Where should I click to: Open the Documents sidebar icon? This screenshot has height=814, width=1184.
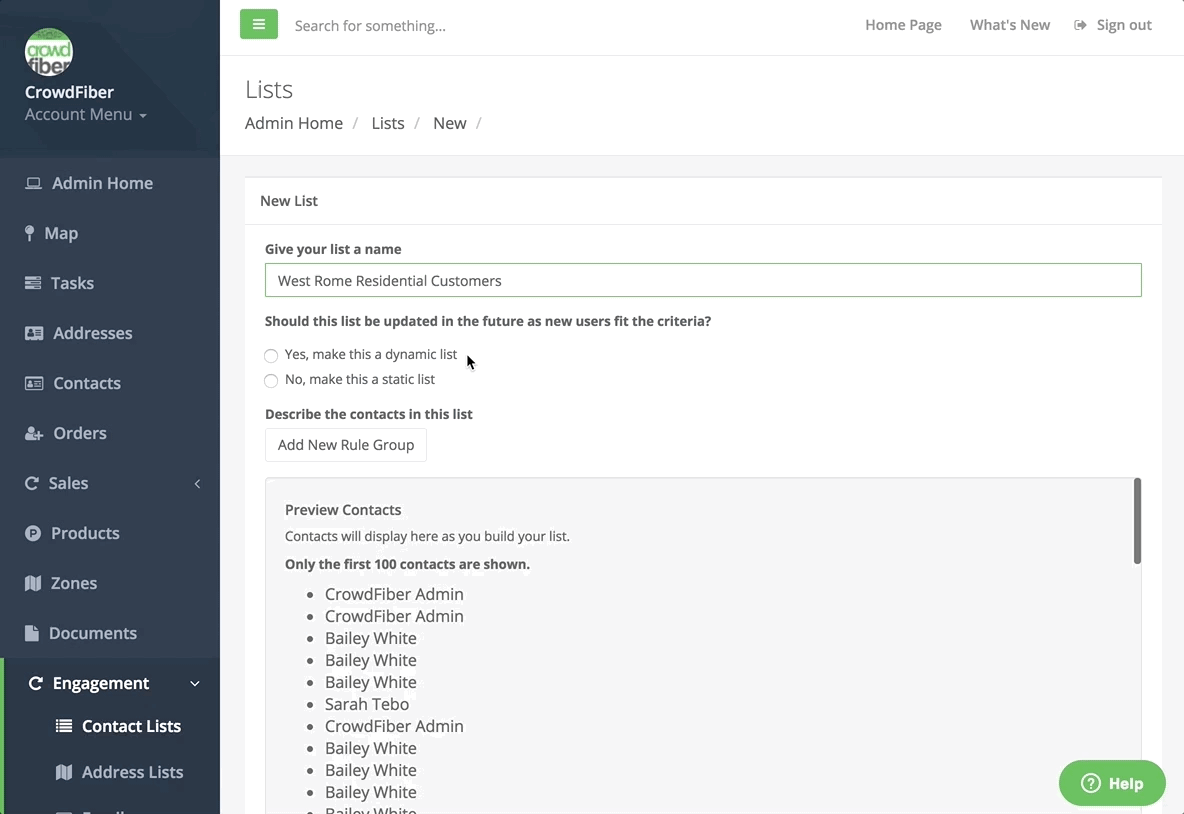coord(33,633)
